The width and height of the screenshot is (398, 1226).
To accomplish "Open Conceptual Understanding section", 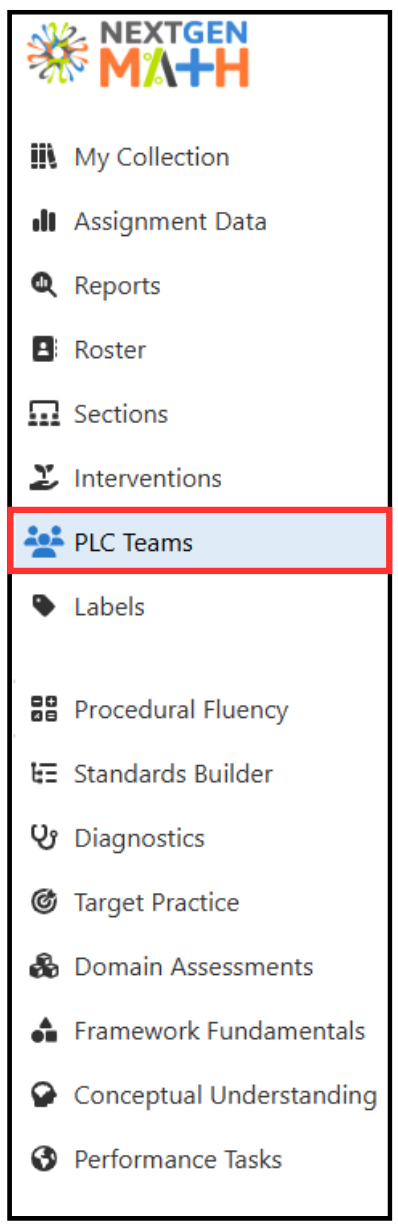I will pos(225,1096).
